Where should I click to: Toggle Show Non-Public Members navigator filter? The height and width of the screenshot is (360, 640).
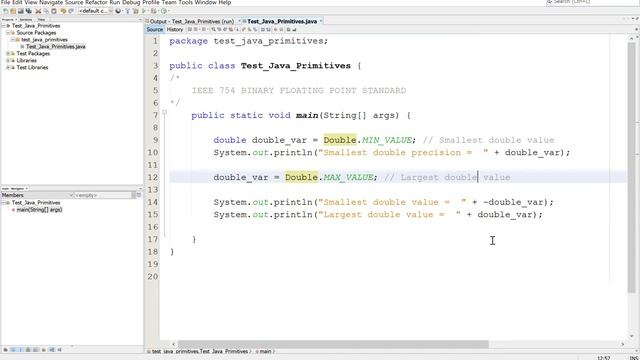[x=28, y=350]
